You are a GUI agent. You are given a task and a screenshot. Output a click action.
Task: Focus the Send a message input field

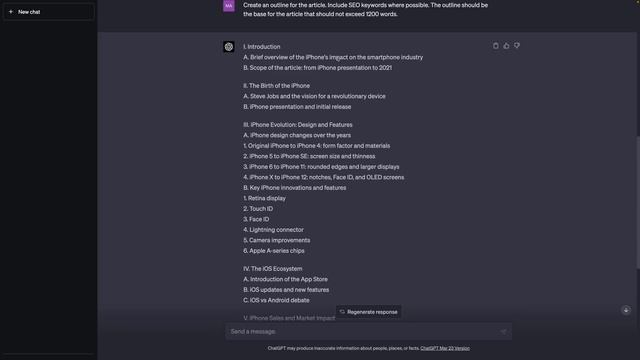coord(368,331)
